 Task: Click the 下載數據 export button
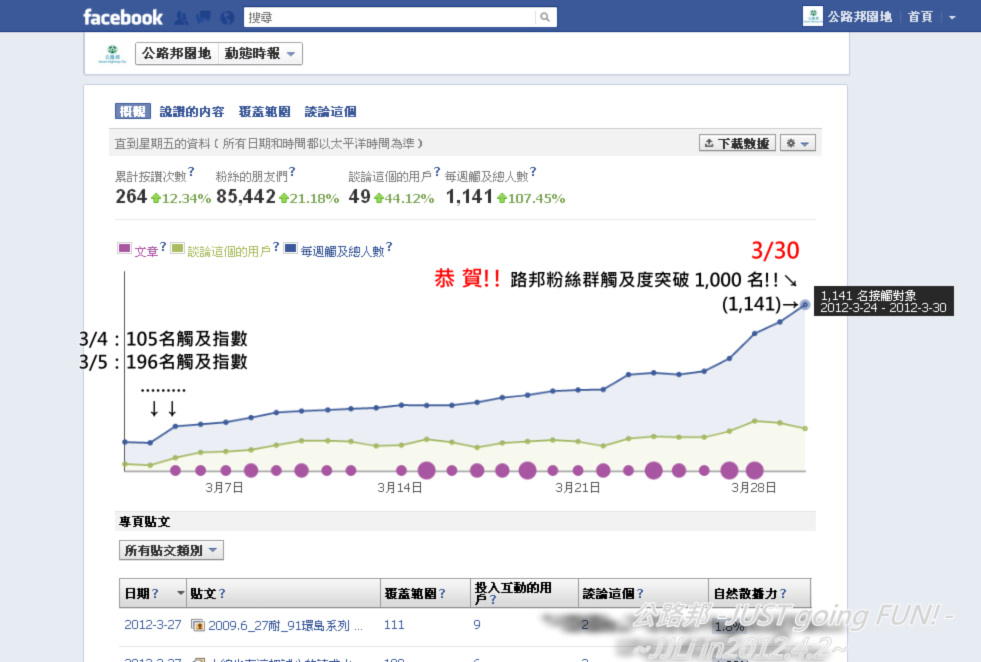click(737, 143)
